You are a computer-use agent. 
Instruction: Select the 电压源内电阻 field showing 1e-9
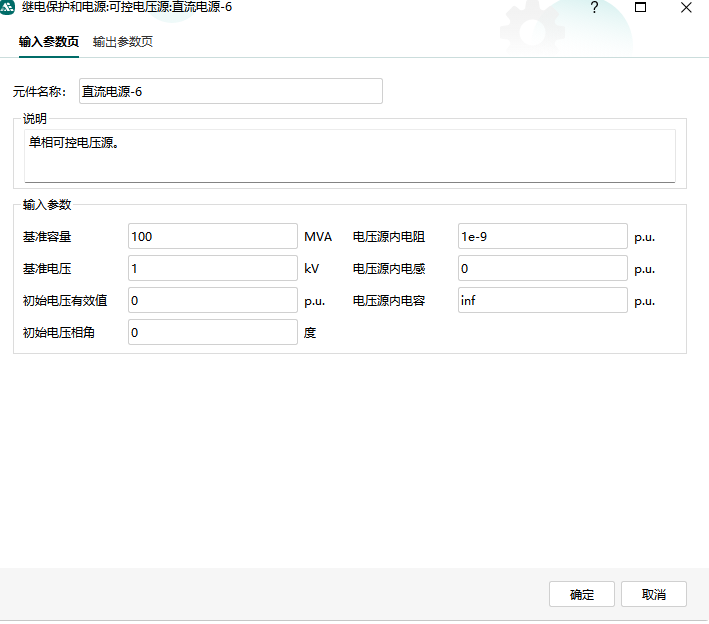pyautogui.click(x=542, y=237)
